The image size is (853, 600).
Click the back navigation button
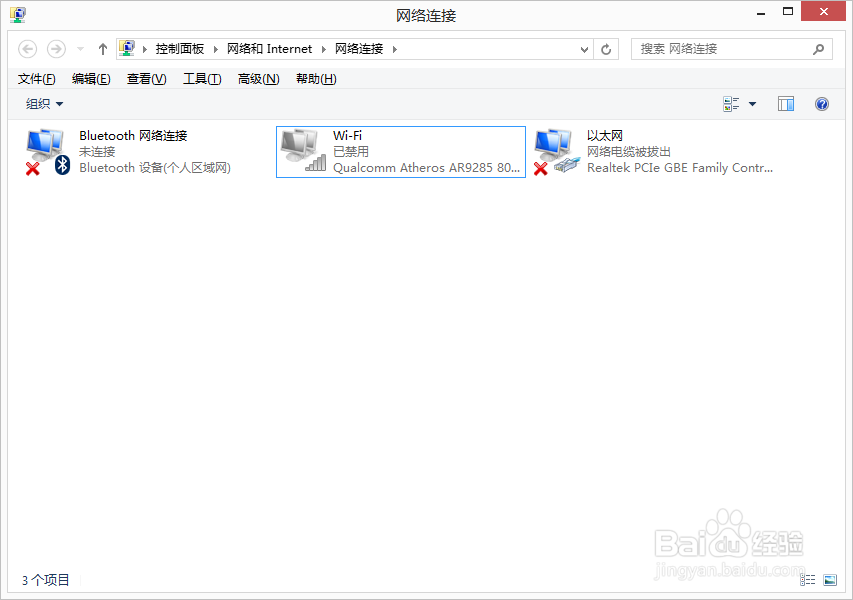tap(27, 48)
